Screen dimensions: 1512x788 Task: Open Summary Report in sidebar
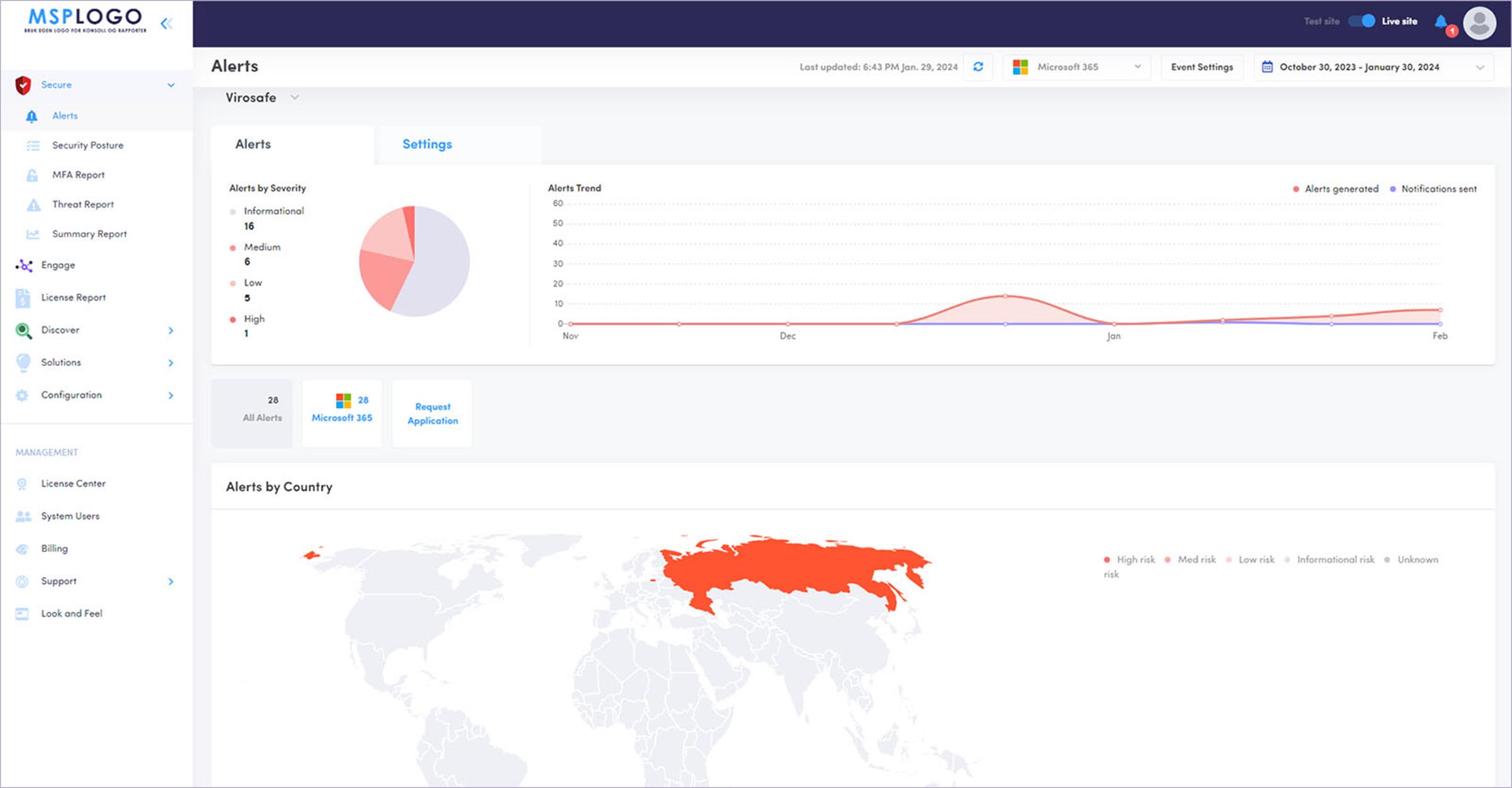click(x=89, y=234)
